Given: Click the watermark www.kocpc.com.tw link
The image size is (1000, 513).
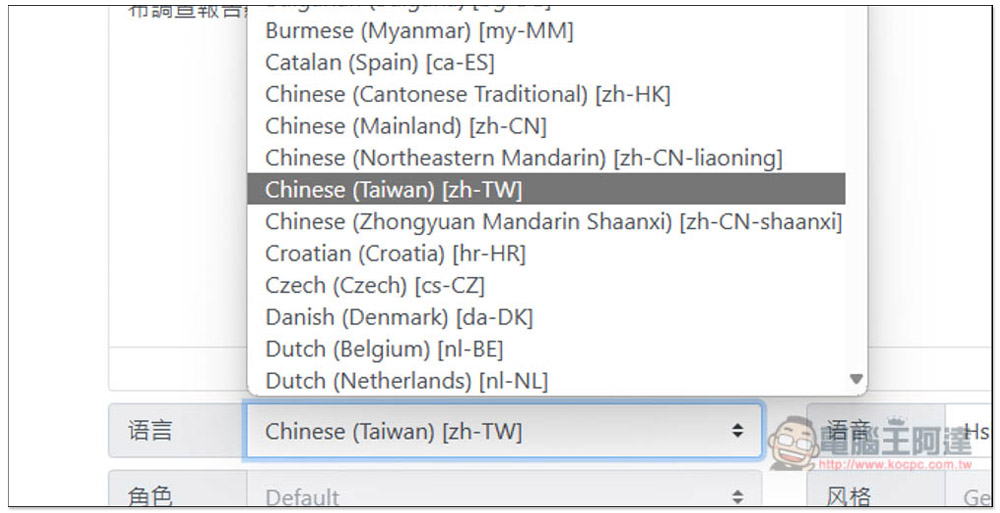Looking at the screenshot, I should pos(895,465).
